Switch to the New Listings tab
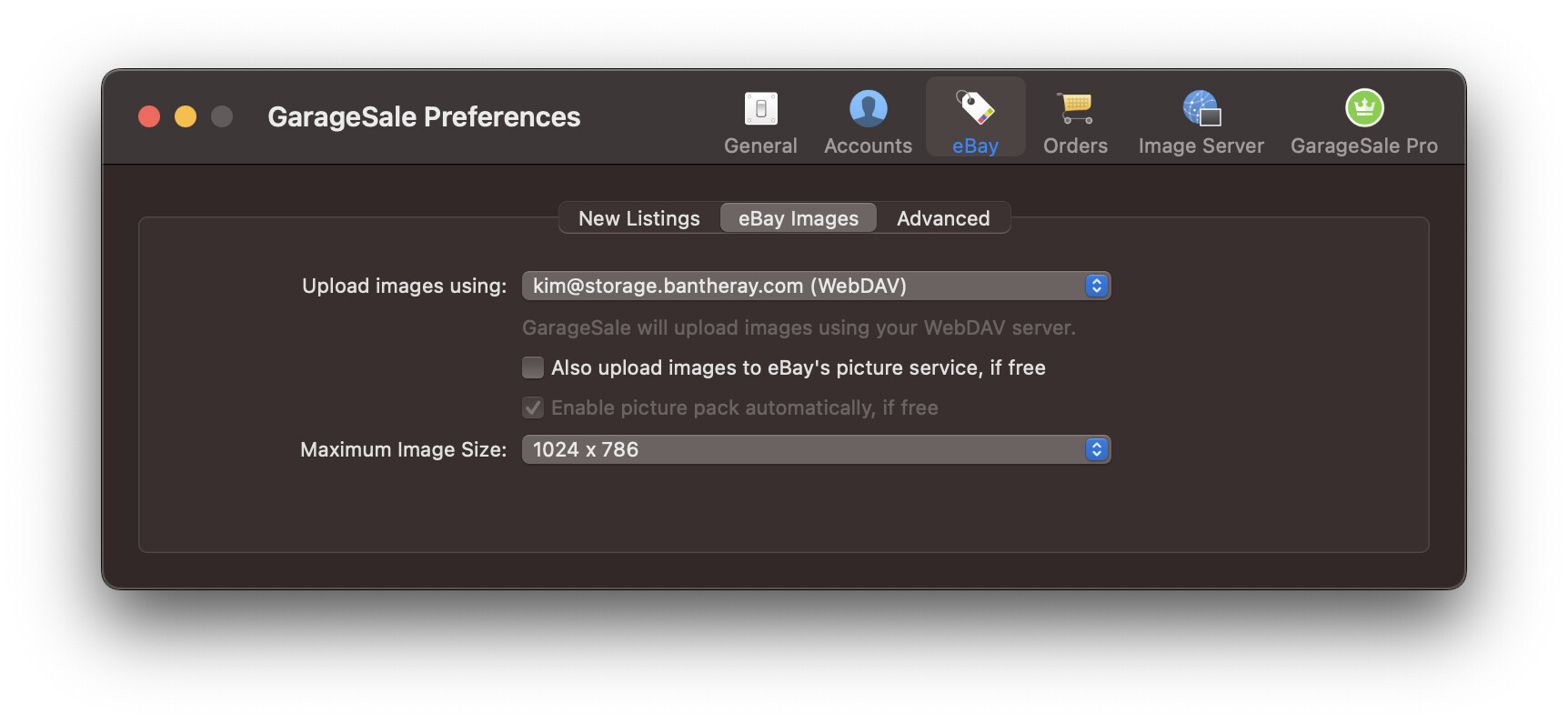1568x724 pixels. pos(639,218)
